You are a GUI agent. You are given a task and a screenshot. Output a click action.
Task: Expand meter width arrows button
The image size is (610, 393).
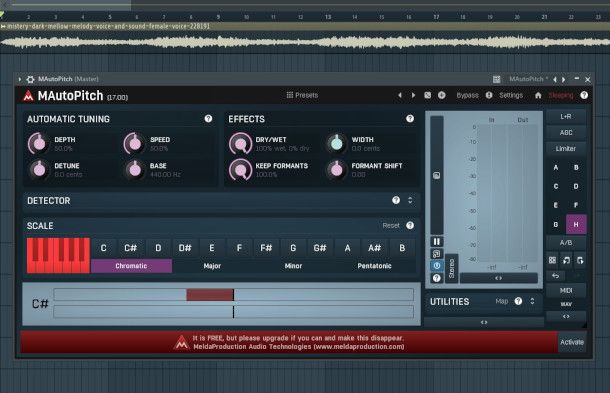pyautogui.click(x=498, y=278)
